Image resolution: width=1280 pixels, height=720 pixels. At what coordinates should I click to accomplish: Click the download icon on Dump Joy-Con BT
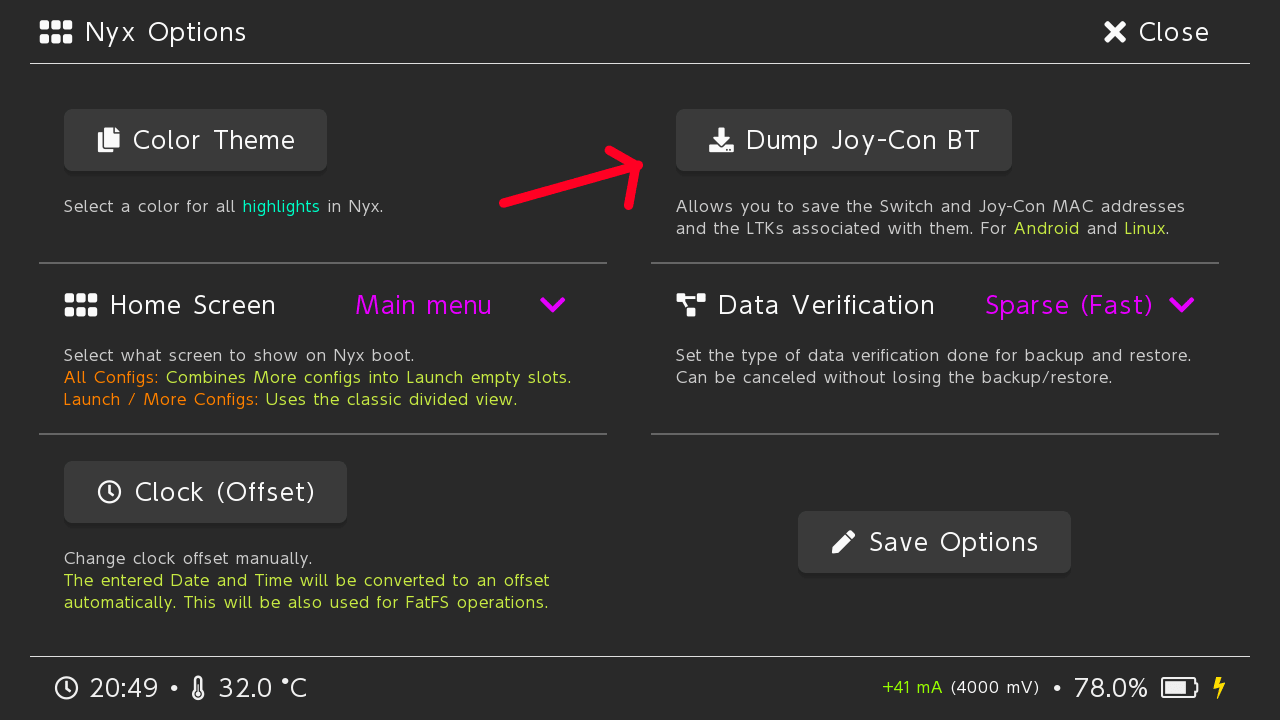(x=721, y=140)
